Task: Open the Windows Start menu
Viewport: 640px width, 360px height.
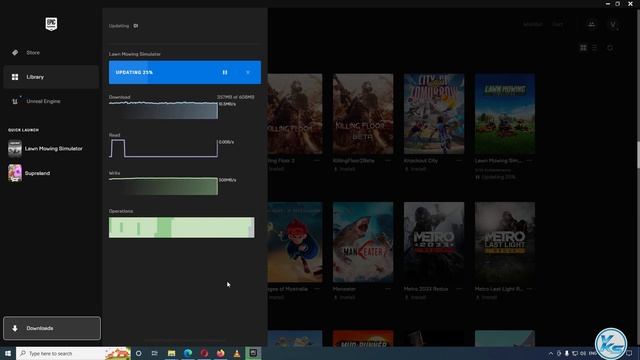Action: pos(8,353)
